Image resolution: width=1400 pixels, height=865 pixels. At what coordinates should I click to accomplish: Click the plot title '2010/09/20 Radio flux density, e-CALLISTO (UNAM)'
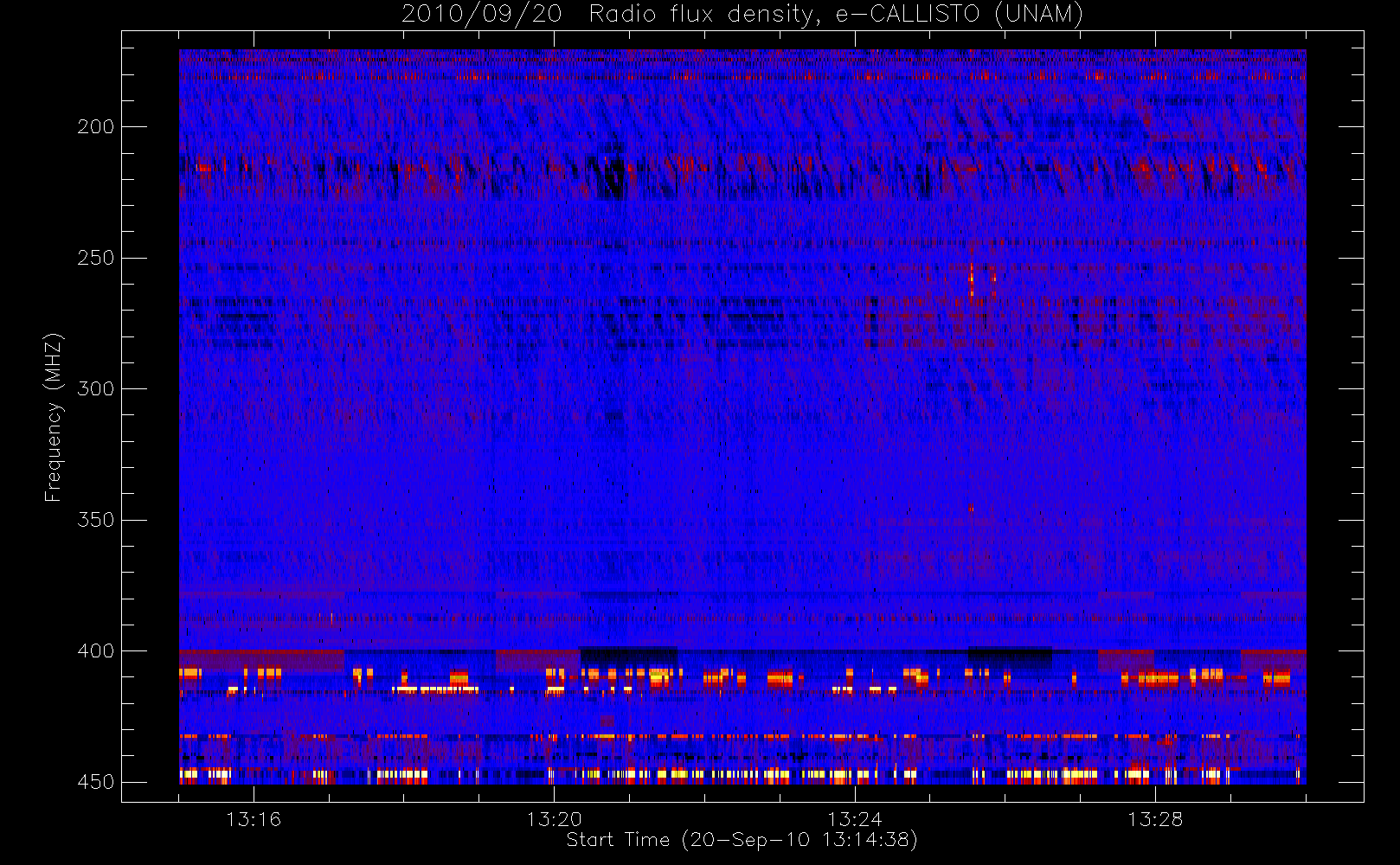click(x=742, y=15)
